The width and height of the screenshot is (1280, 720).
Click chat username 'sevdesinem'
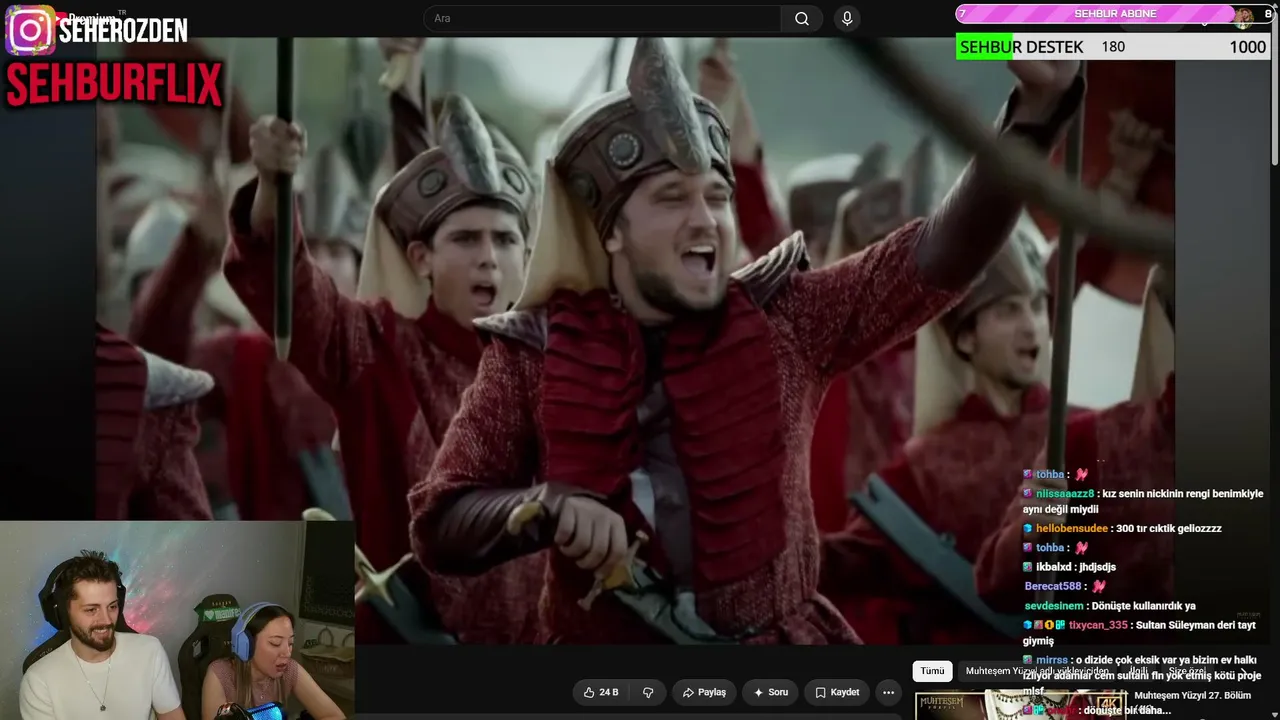click(1054, 606)
